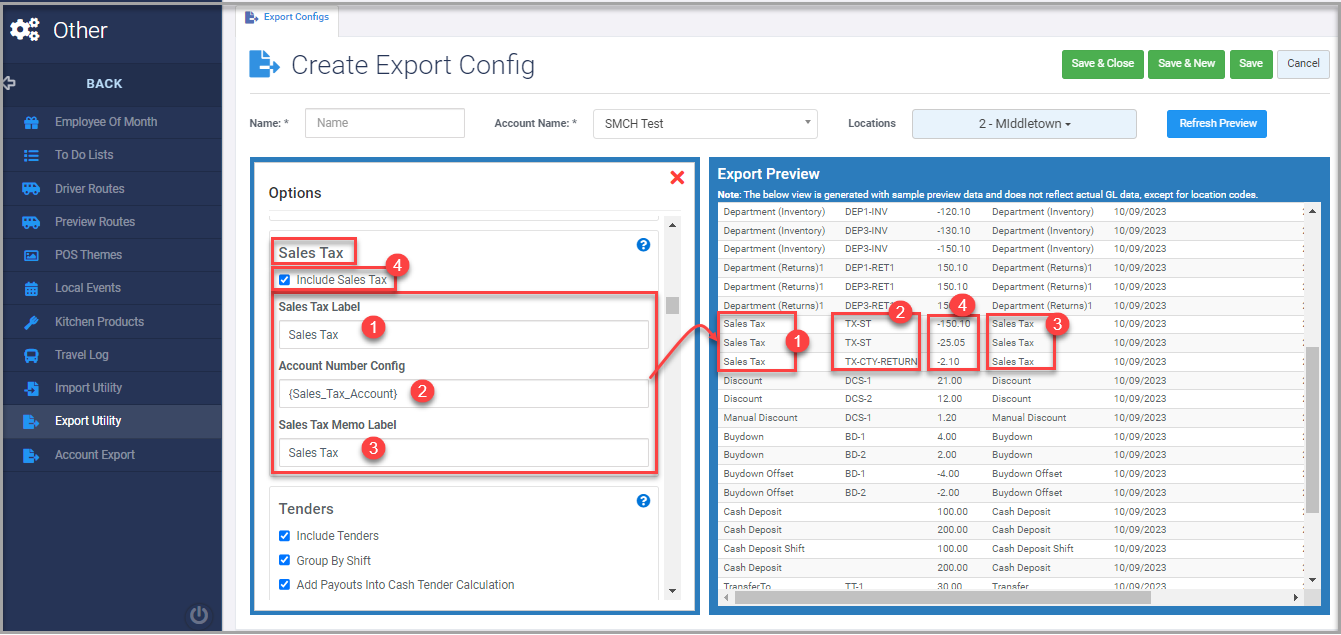Click the POS Themes image icon
1341x635 pixels.
pyautogui.click(x=31, y=255)
